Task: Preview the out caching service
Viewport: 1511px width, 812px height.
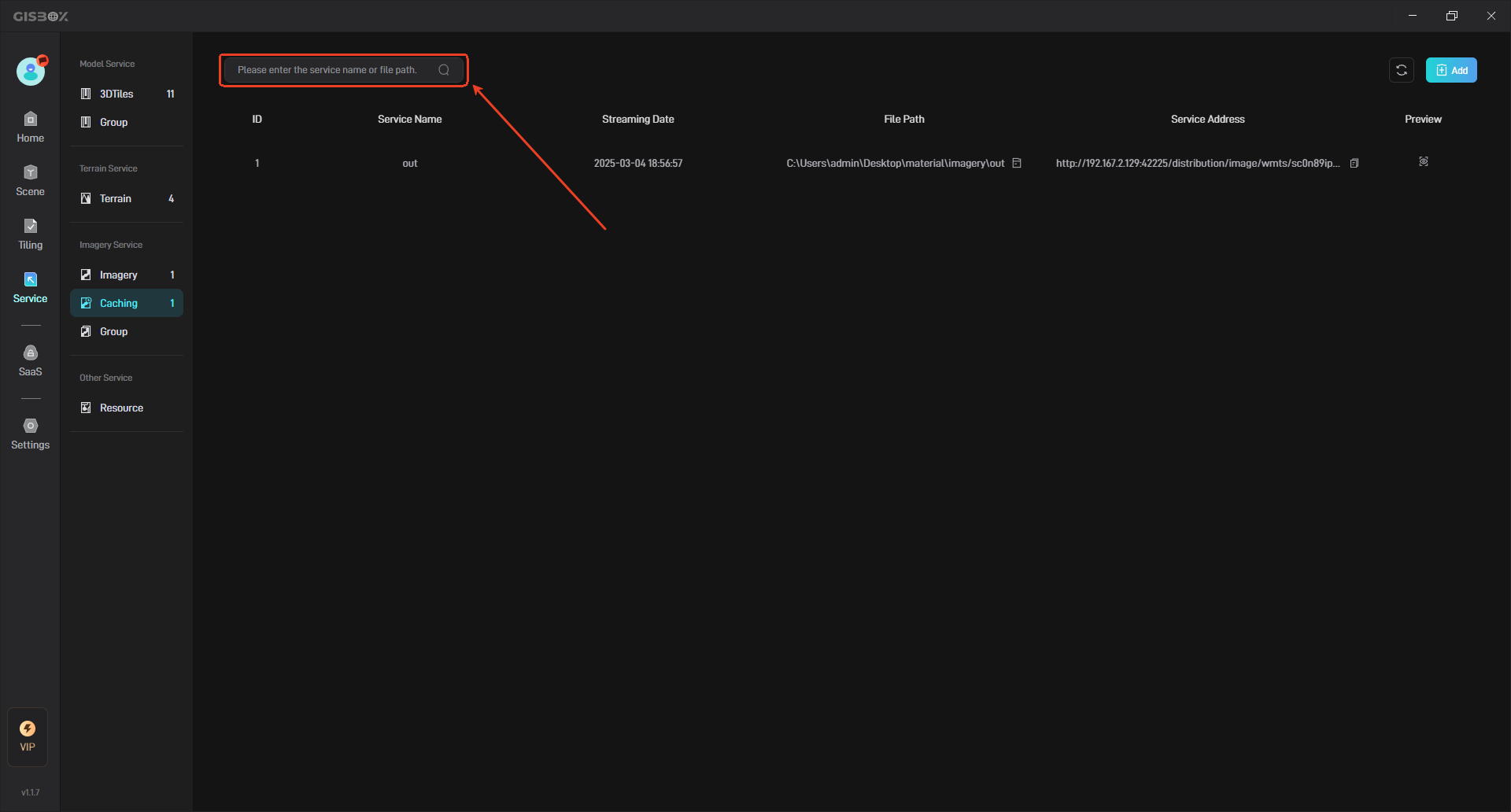Action: pyautogui.click(x=1424, y=161)
